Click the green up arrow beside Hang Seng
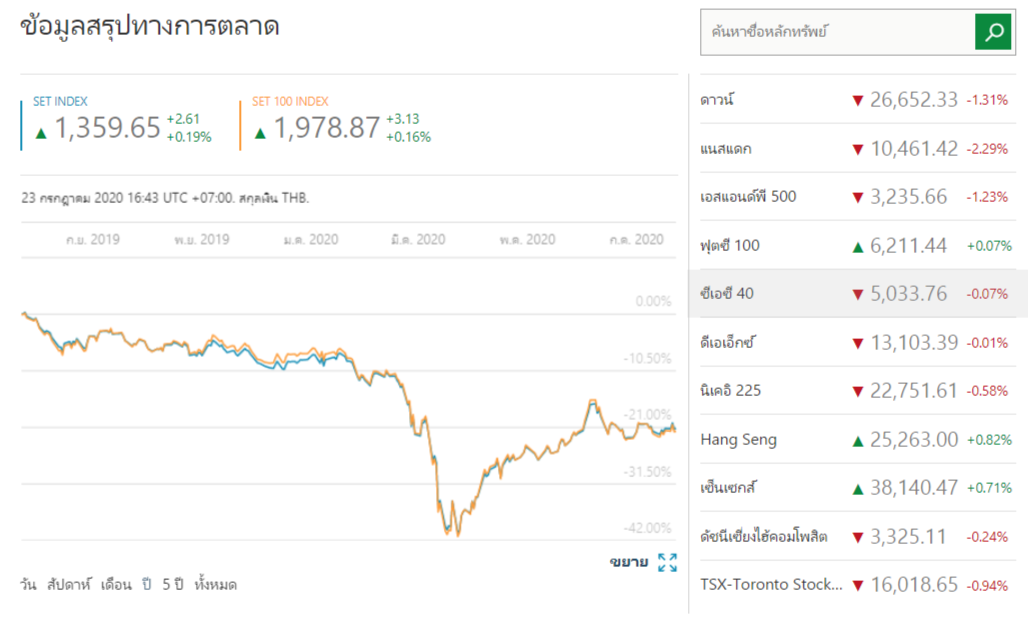The height and width of the screenshot is (620, 1028). (x=857, y=440)
